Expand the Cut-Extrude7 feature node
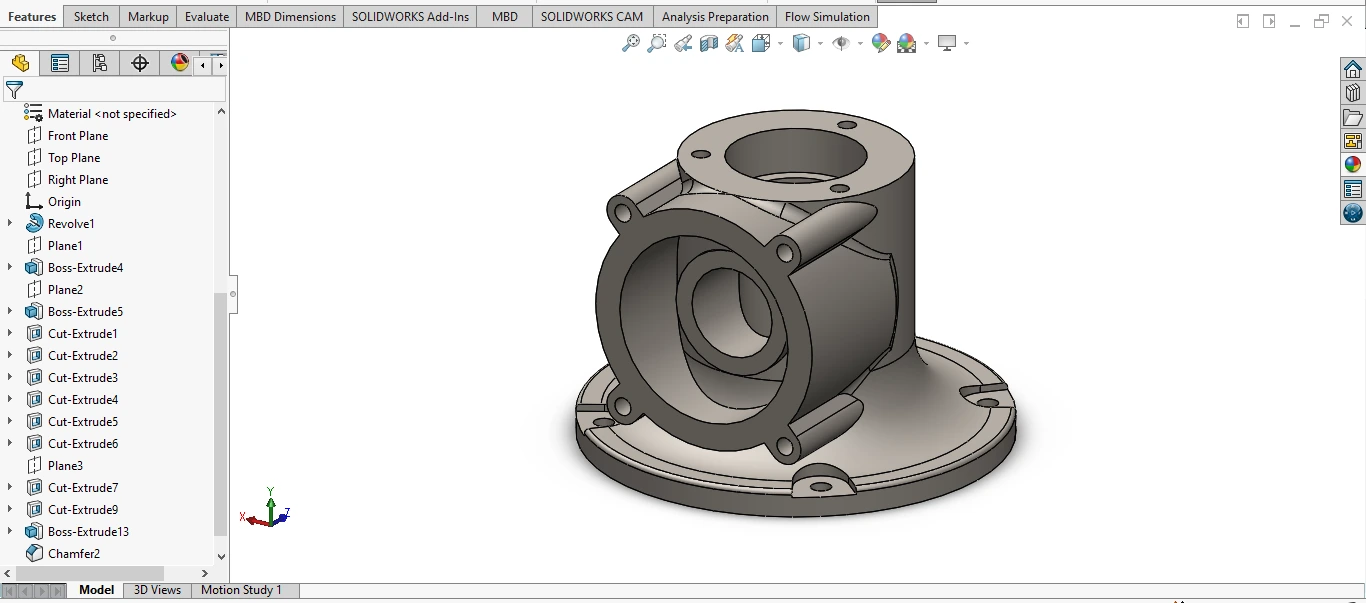The height and width of the screenshot is (603, 1366). [x=10, y=488]
